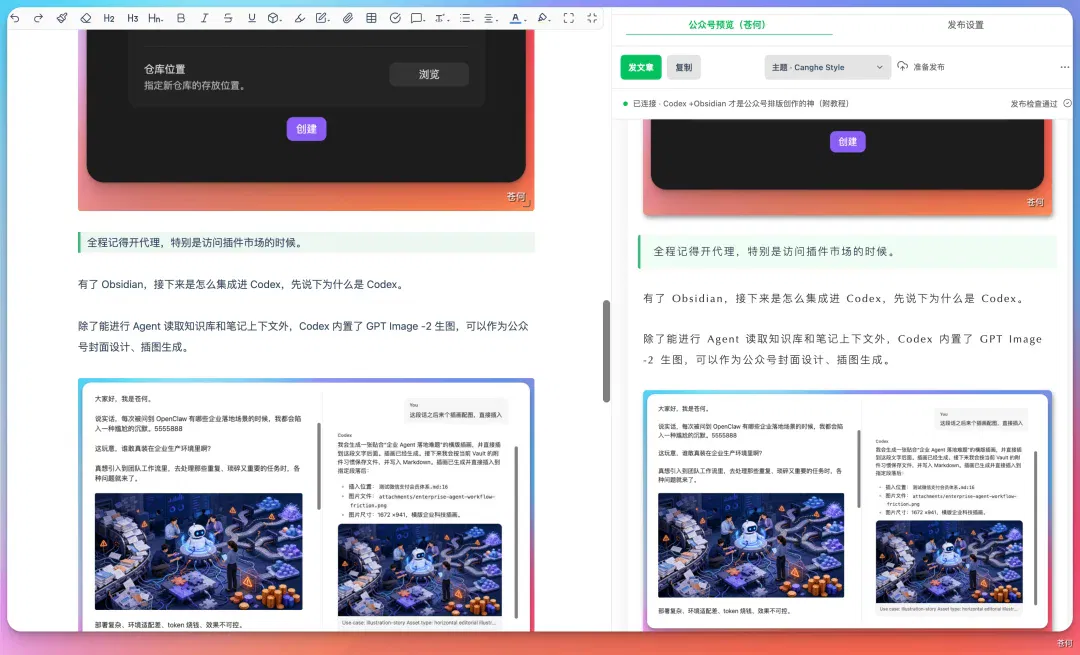Attach a file with paperclip icon
Viewport: 1080px width, 655px height.
click(348, 18)
